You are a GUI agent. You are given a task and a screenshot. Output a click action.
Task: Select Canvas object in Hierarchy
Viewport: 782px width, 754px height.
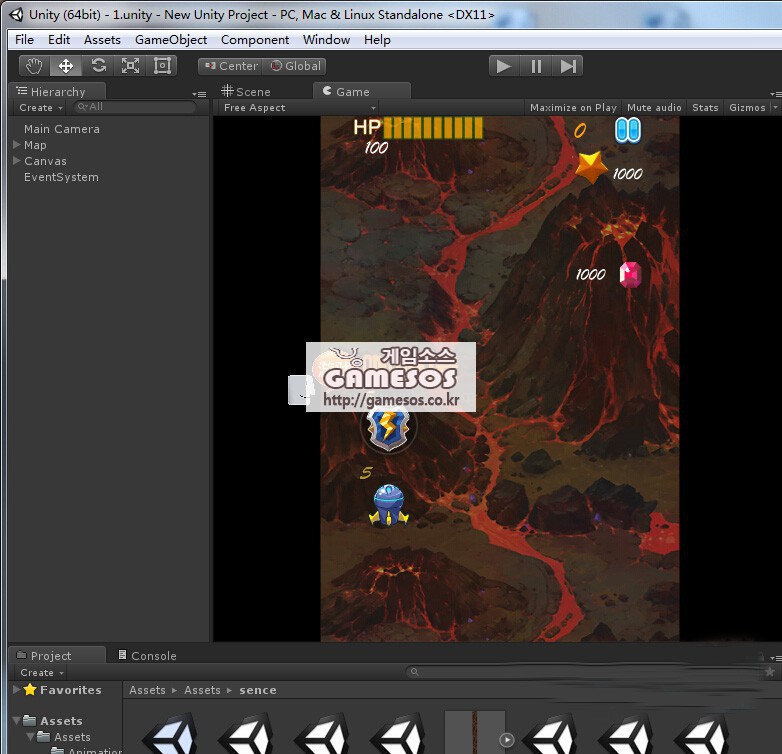click(x=45, y=161)
